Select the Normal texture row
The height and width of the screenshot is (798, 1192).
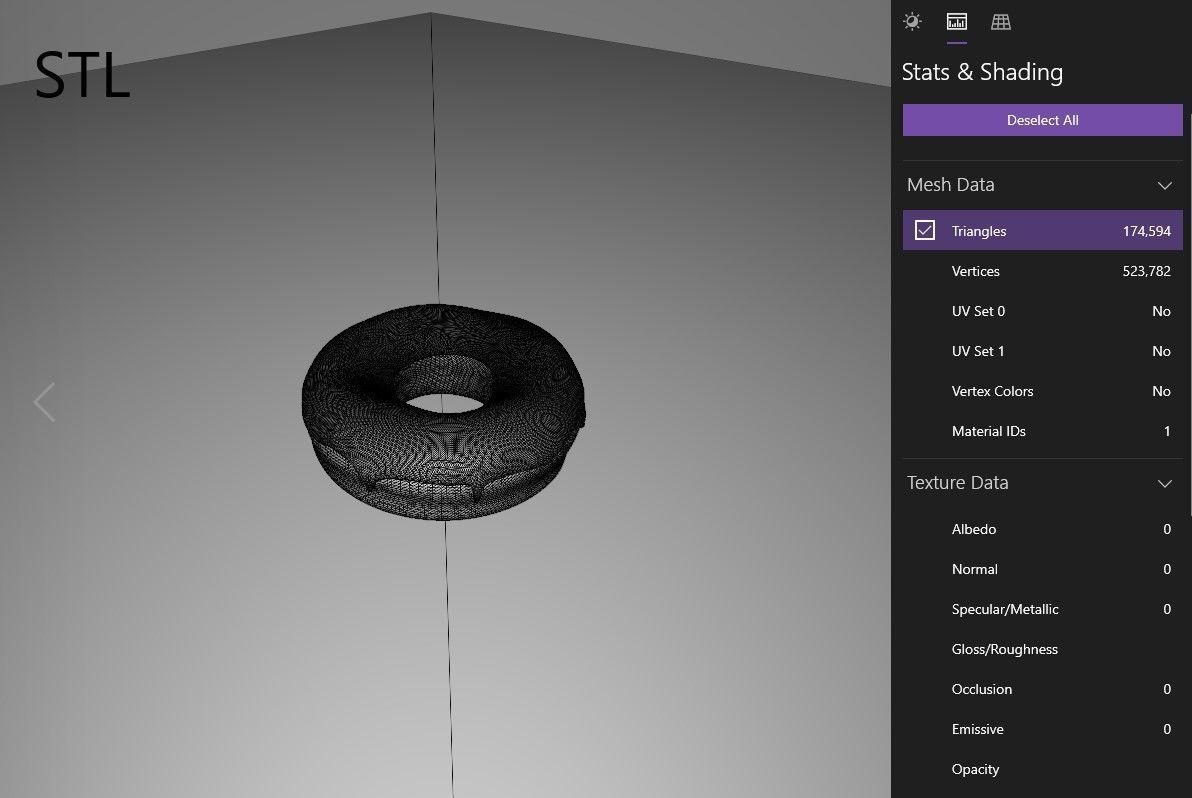coord(1042,569)
